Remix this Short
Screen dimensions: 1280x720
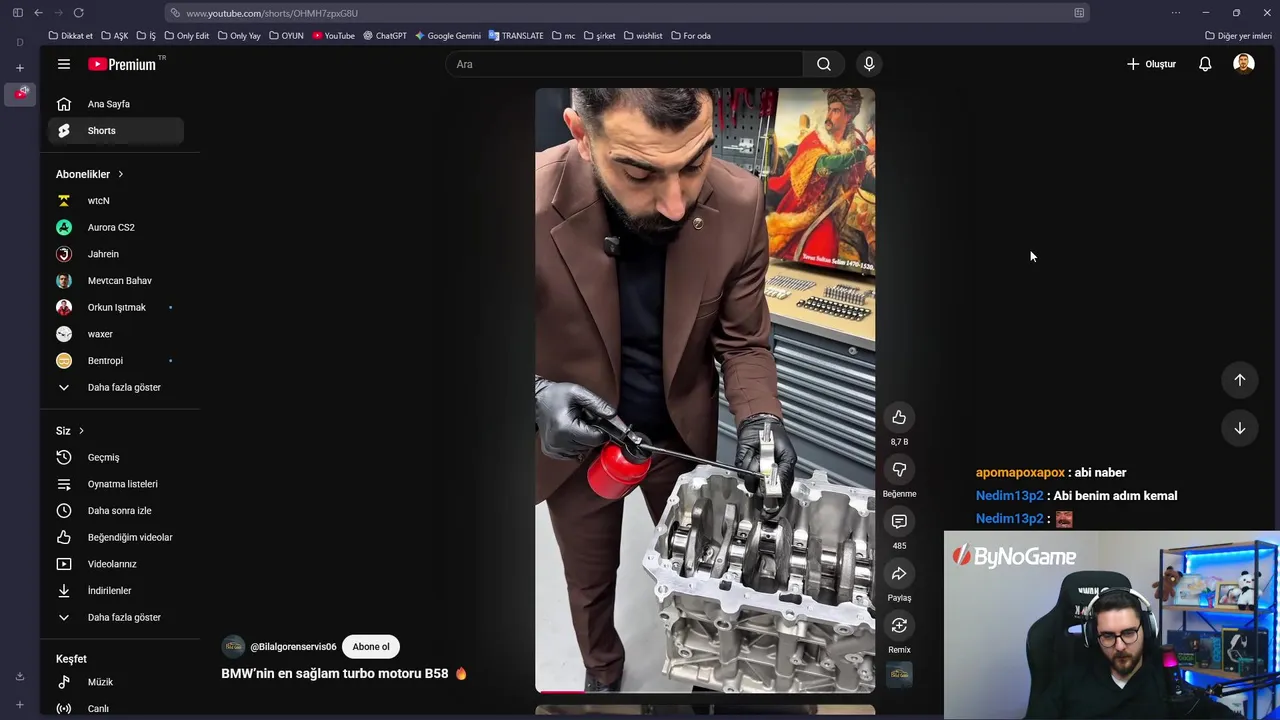(x=899, y=625)
